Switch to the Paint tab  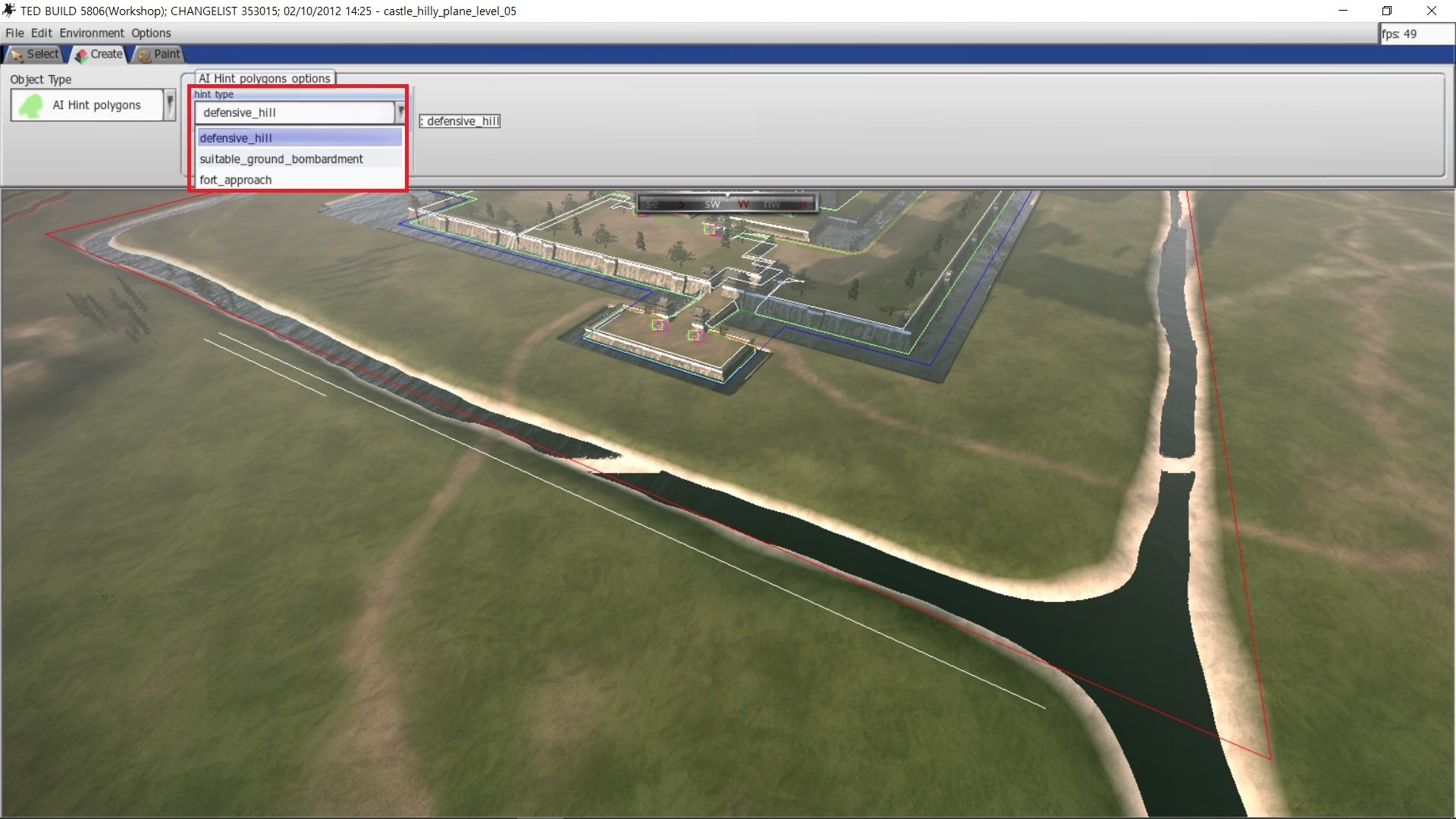pyautogui.click(x=159, y=54)
